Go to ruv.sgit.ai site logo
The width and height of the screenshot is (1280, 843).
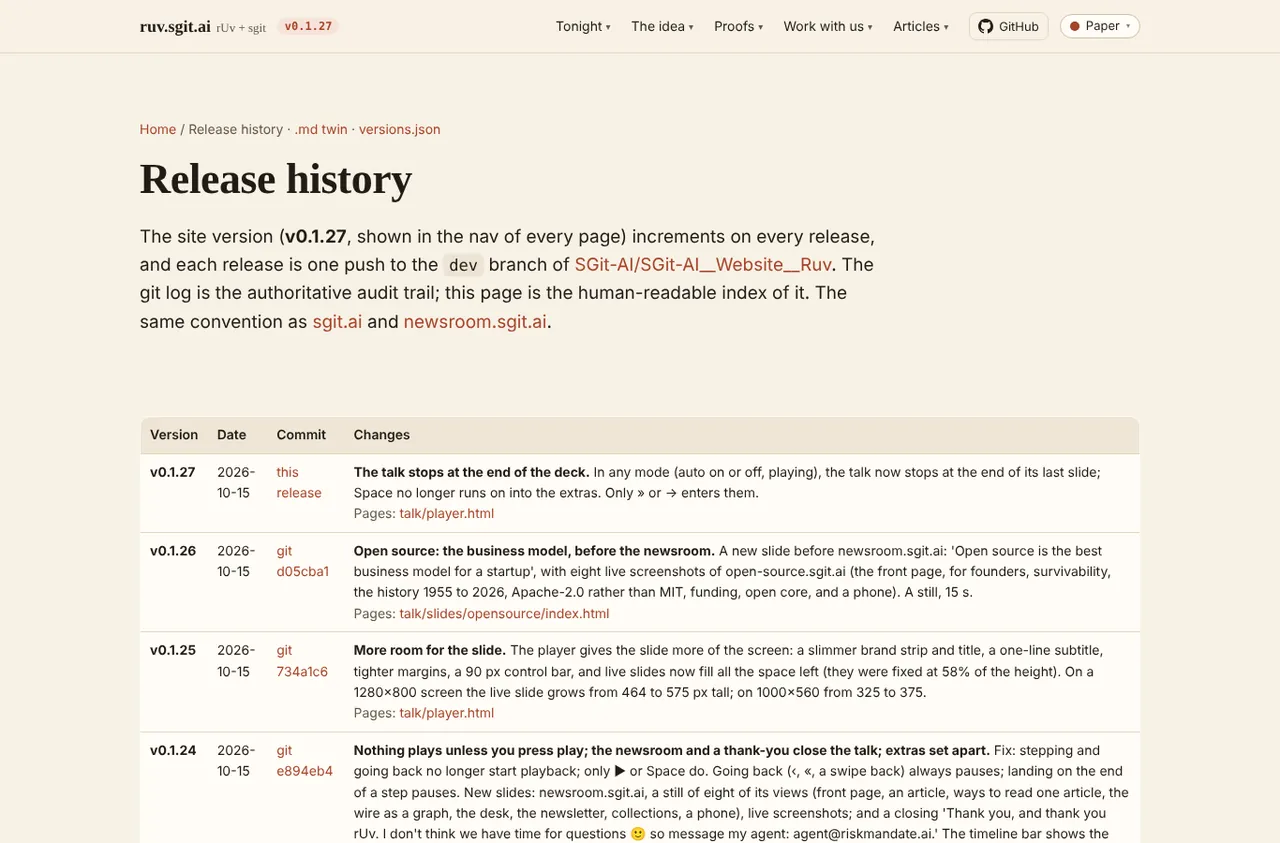pos(175,27)
